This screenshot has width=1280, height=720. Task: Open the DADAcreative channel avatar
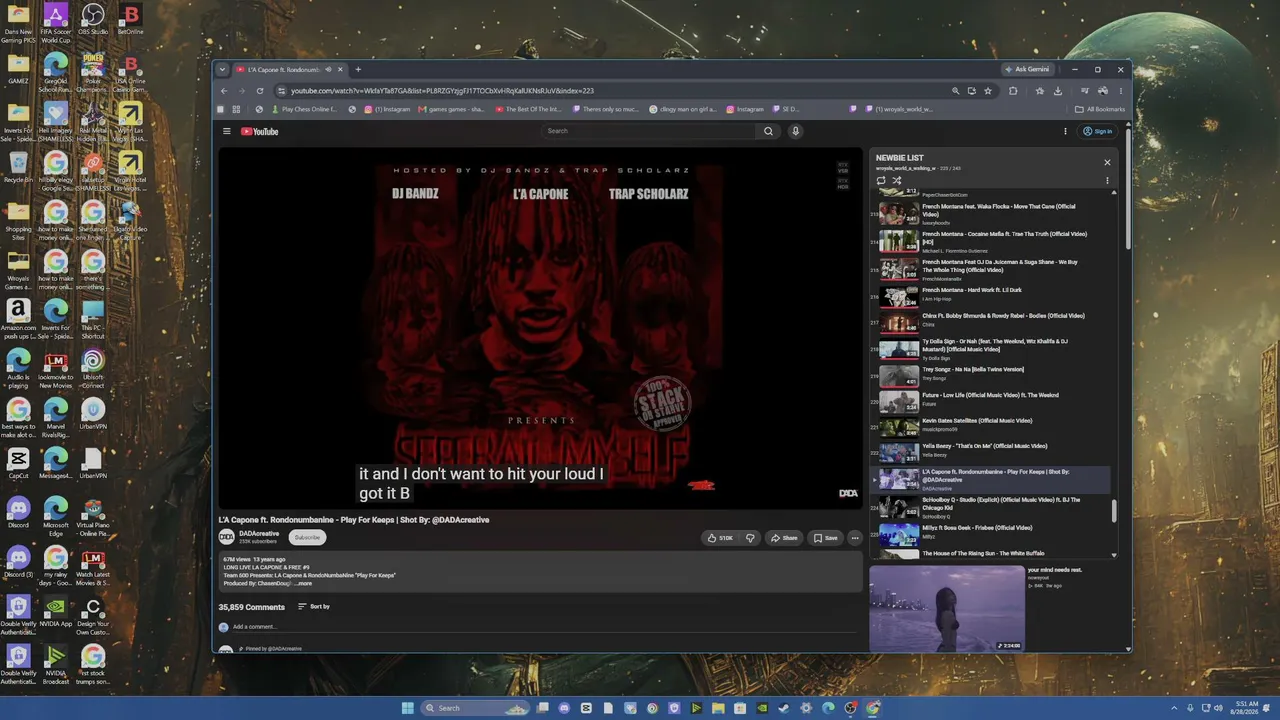tap(227, 537)
